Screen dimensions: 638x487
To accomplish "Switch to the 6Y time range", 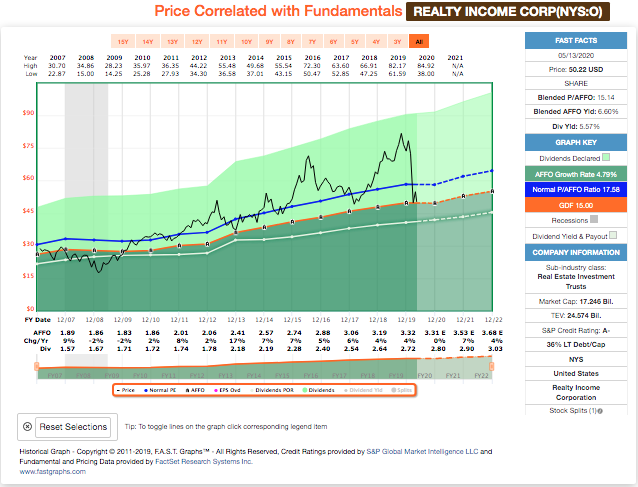I will pos(334,41).
